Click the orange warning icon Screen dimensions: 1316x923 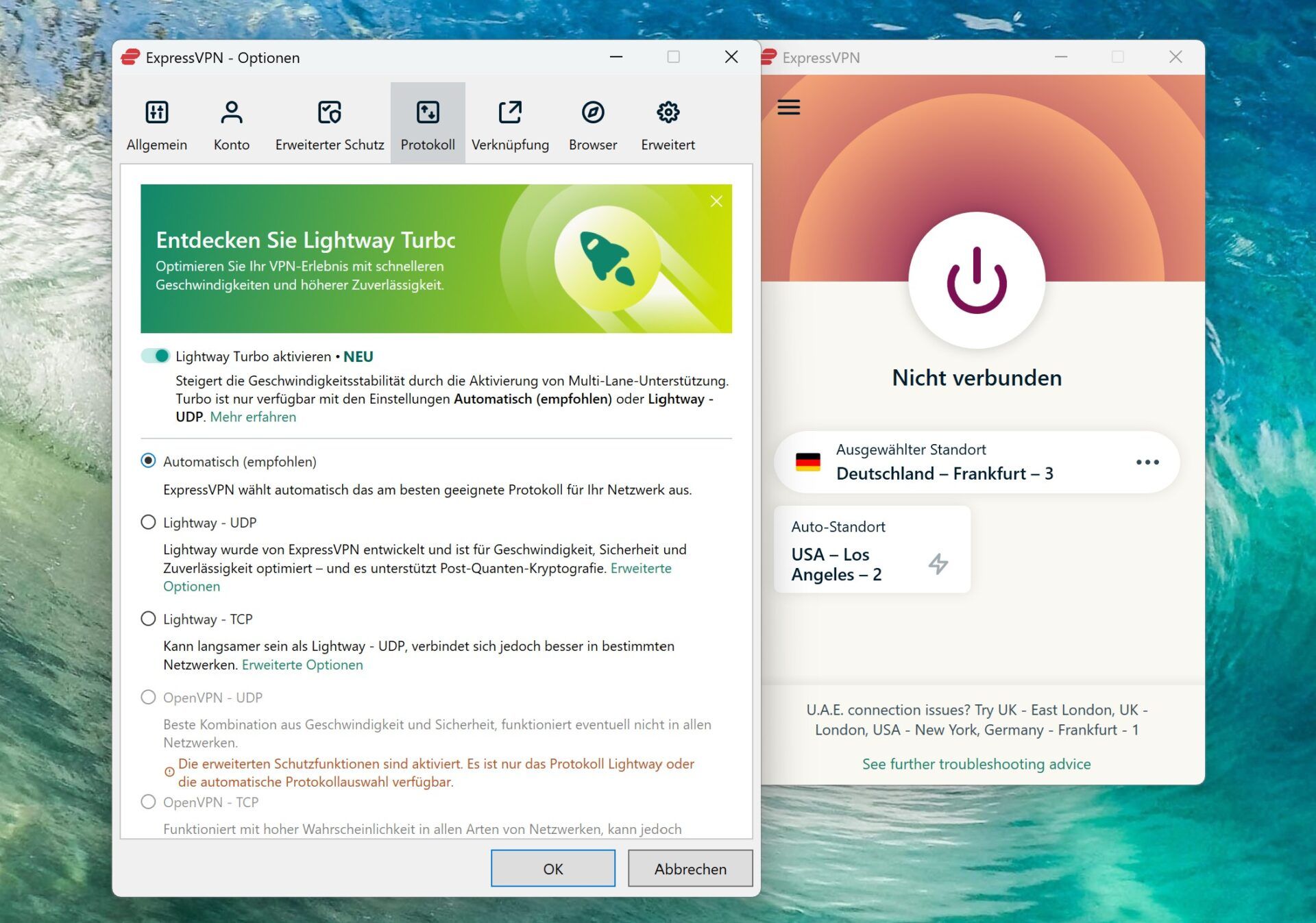click(169, 772)
